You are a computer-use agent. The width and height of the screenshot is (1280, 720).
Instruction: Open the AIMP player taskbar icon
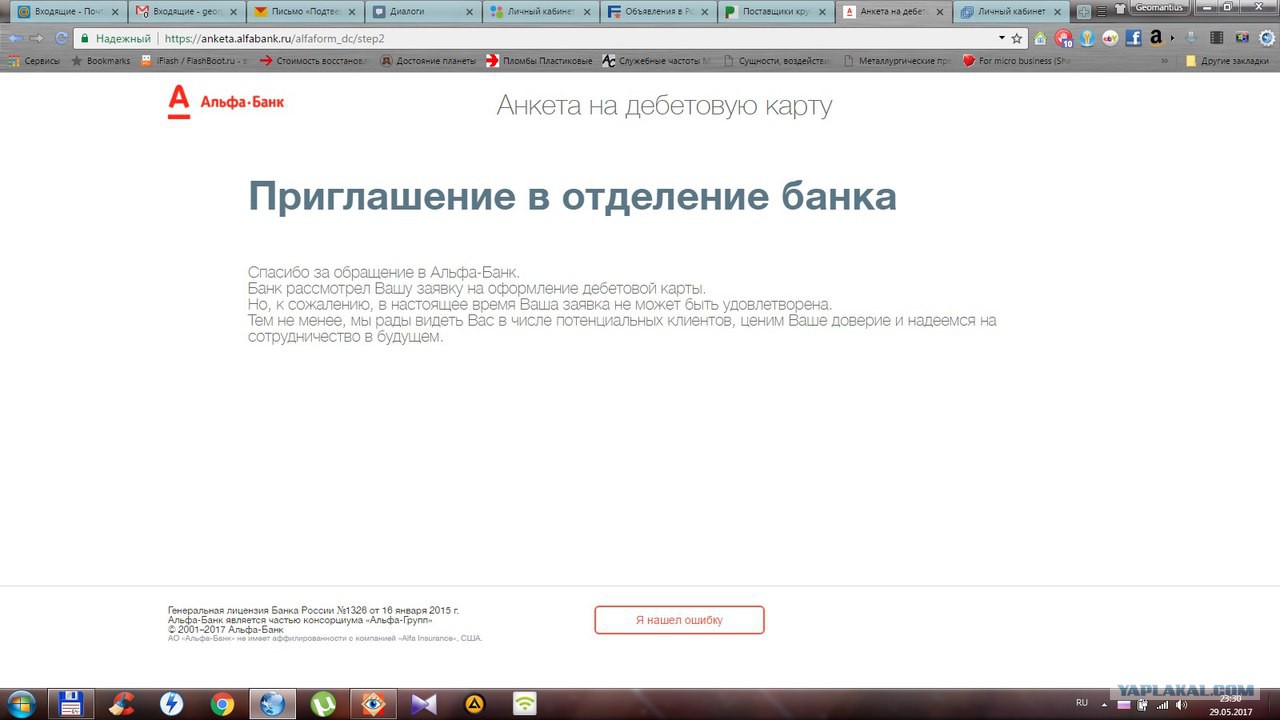pos(474,704)
